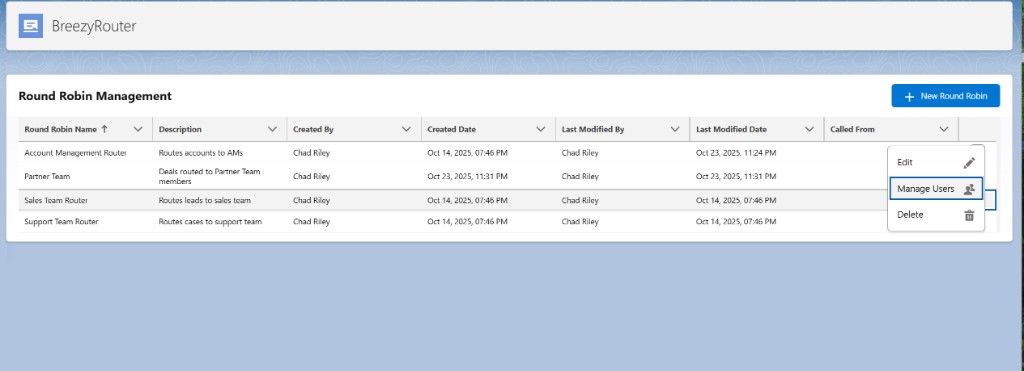Image resolution: width=1024 pixels, height=371 pixels.
Task: Click Sales Team Router's Created Date cell
Action: [x=468, y=201]
